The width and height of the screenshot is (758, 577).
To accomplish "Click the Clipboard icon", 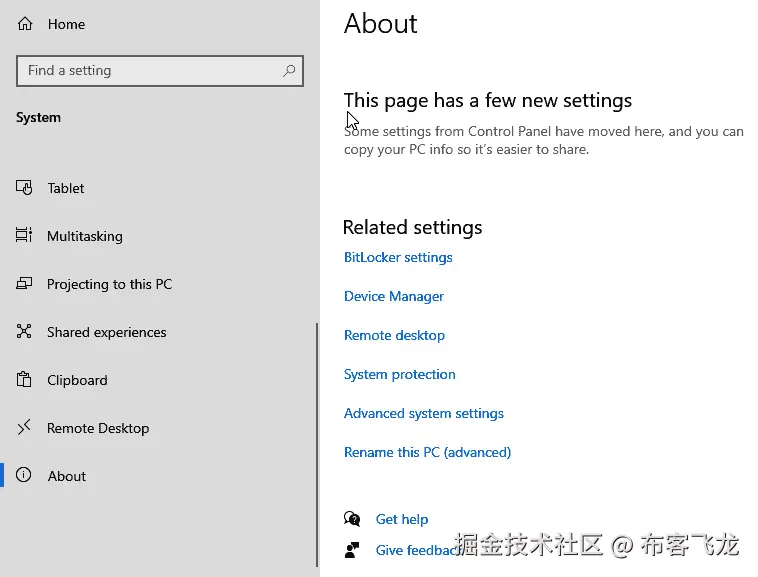I will [x=24, y=379].
